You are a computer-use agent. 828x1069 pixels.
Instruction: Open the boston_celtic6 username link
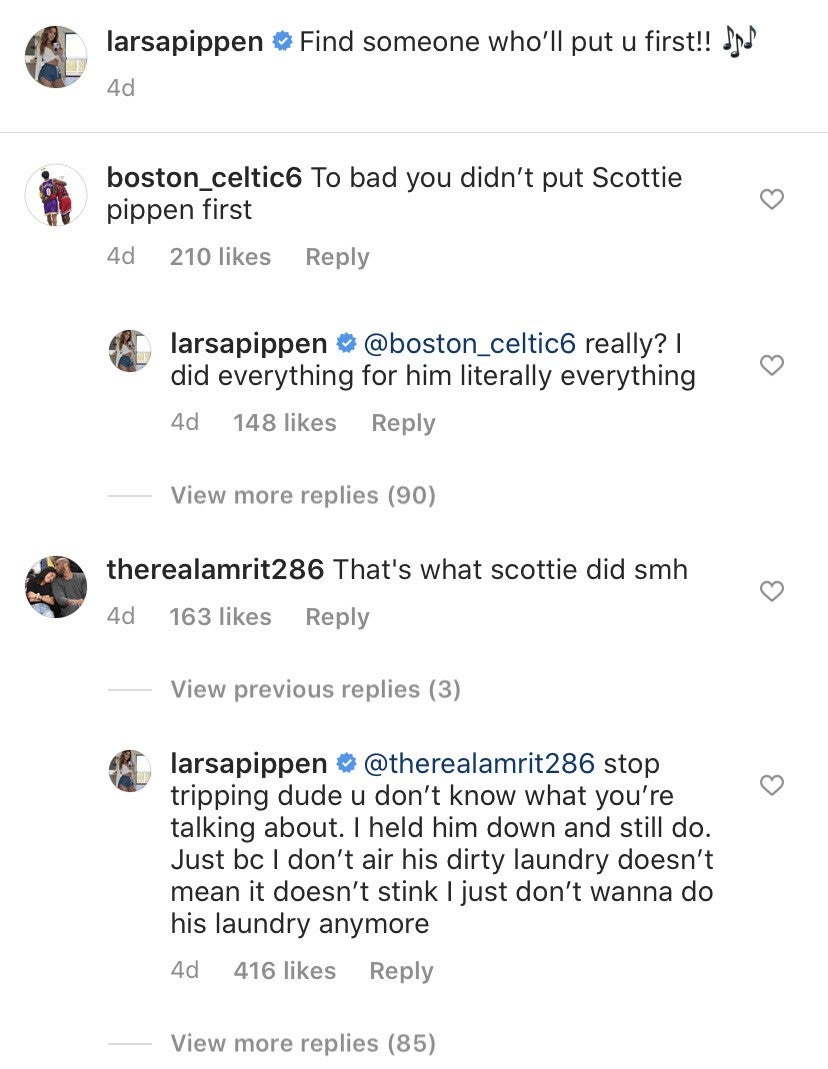click(204, 179)
